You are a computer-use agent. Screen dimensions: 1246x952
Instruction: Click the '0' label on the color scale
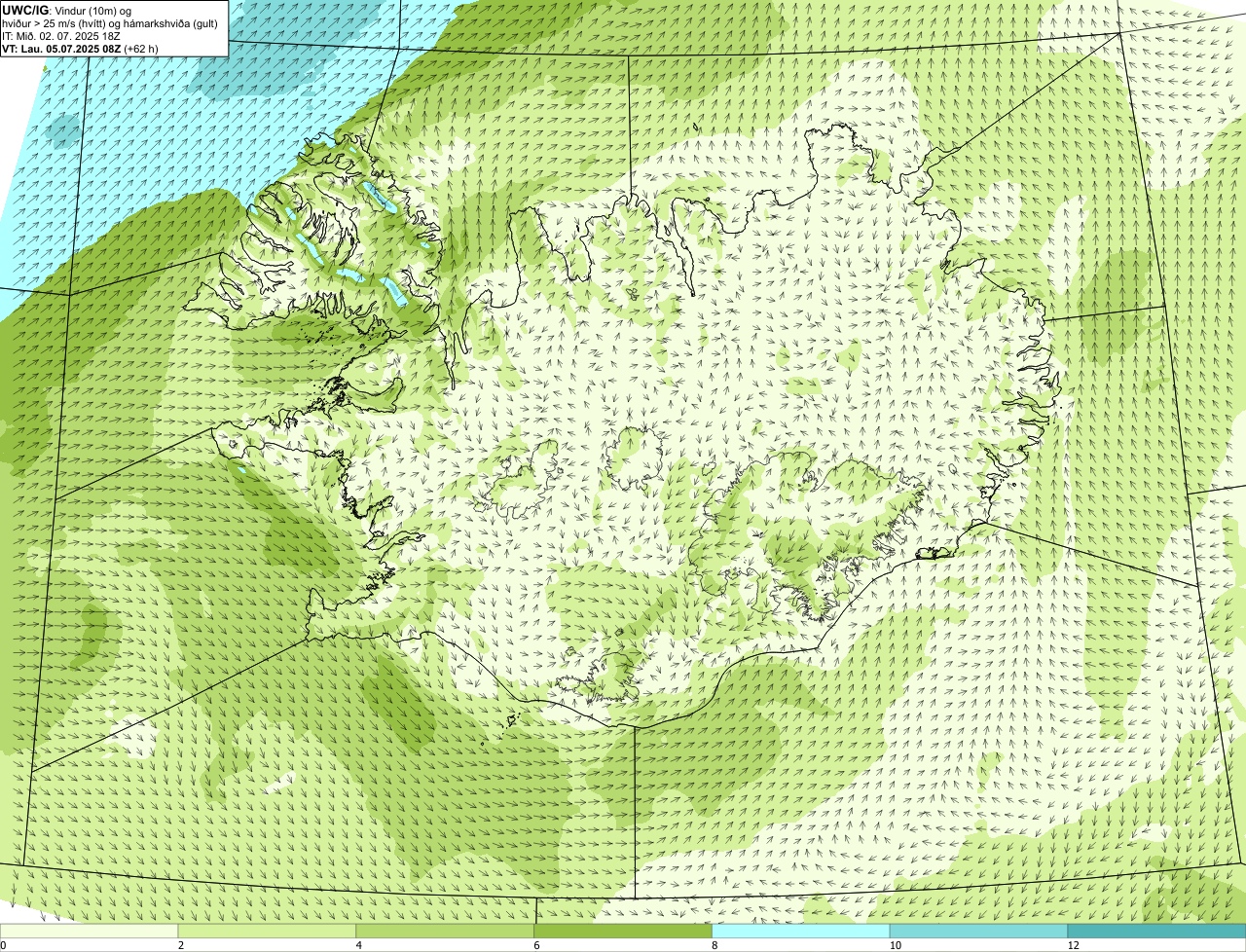pyautogui.click(x=3, y=945)
